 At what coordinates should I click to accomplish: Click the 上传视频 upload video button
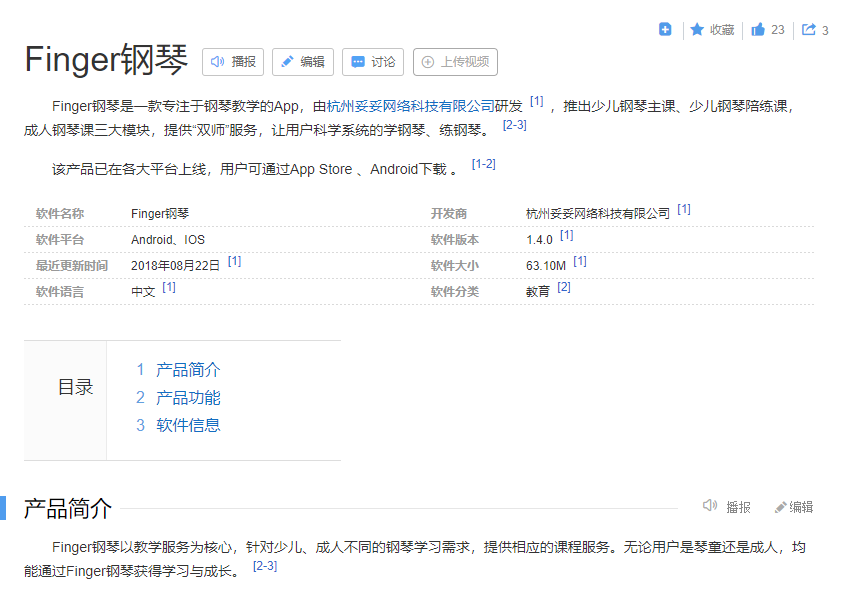pos(455,62)
